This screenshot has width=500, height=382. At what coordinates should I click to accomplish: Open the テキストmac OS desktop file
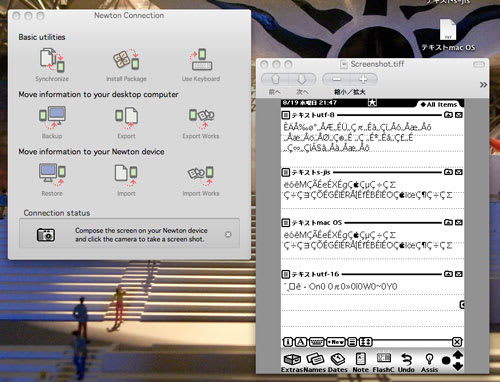pyautogui.click(x=448, y=35)
